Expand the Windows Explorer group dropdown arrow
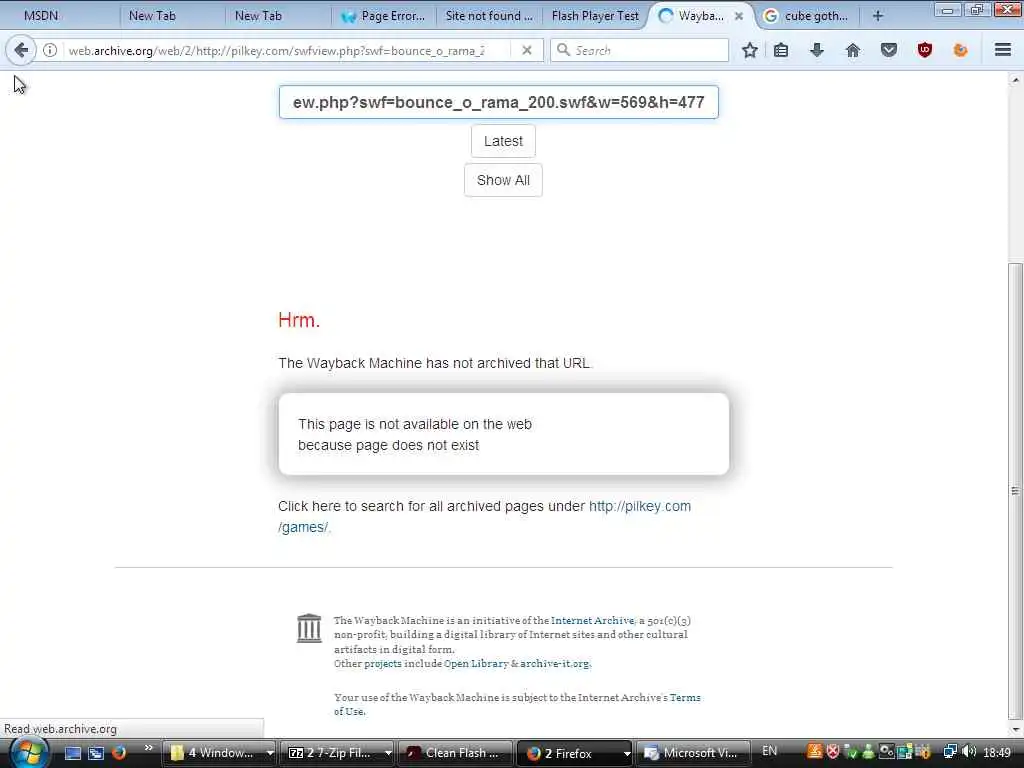The height and width of the screenshot is (768, 1024). point(269,753)
